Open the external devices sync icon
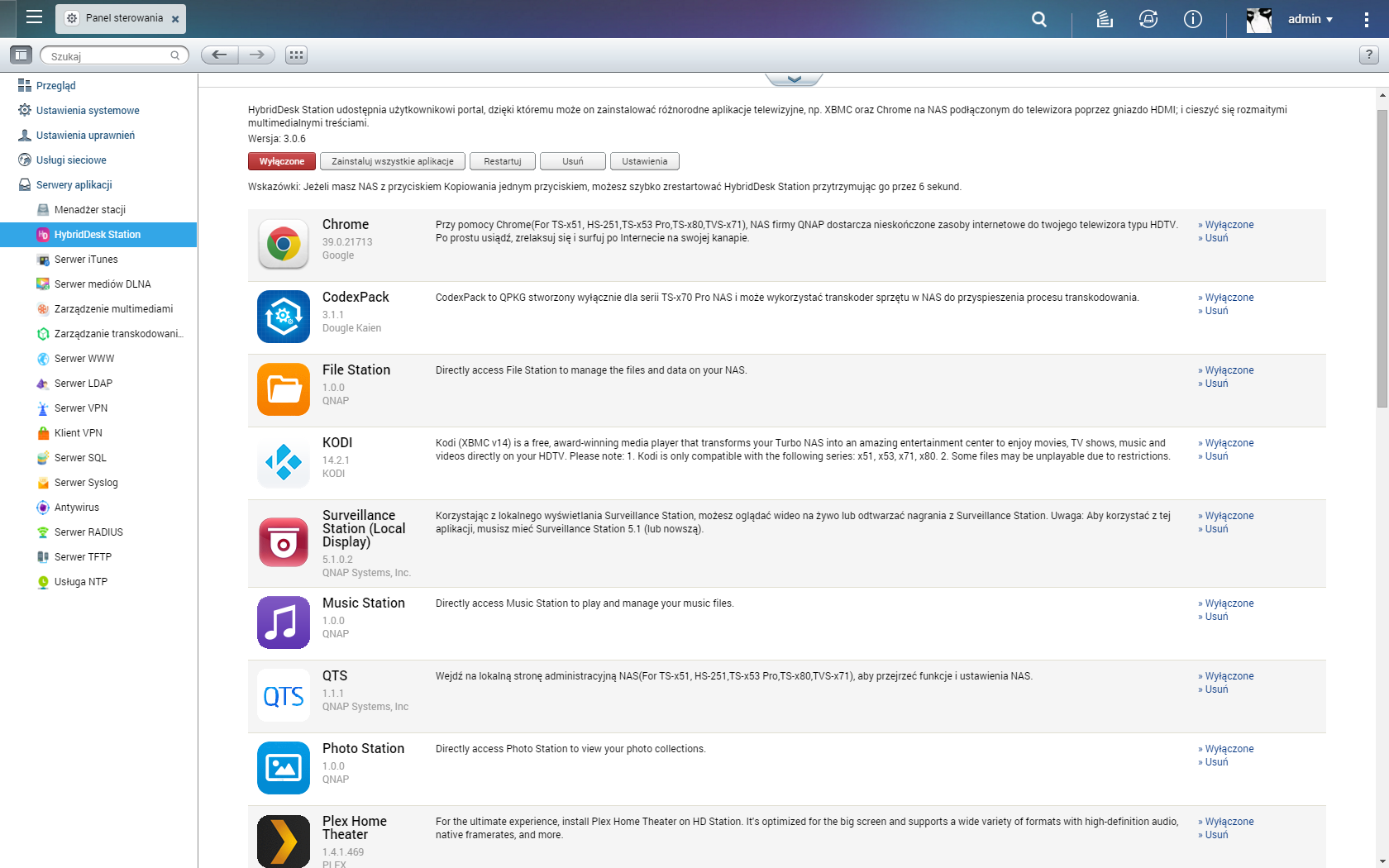 tap(1148, 19)
